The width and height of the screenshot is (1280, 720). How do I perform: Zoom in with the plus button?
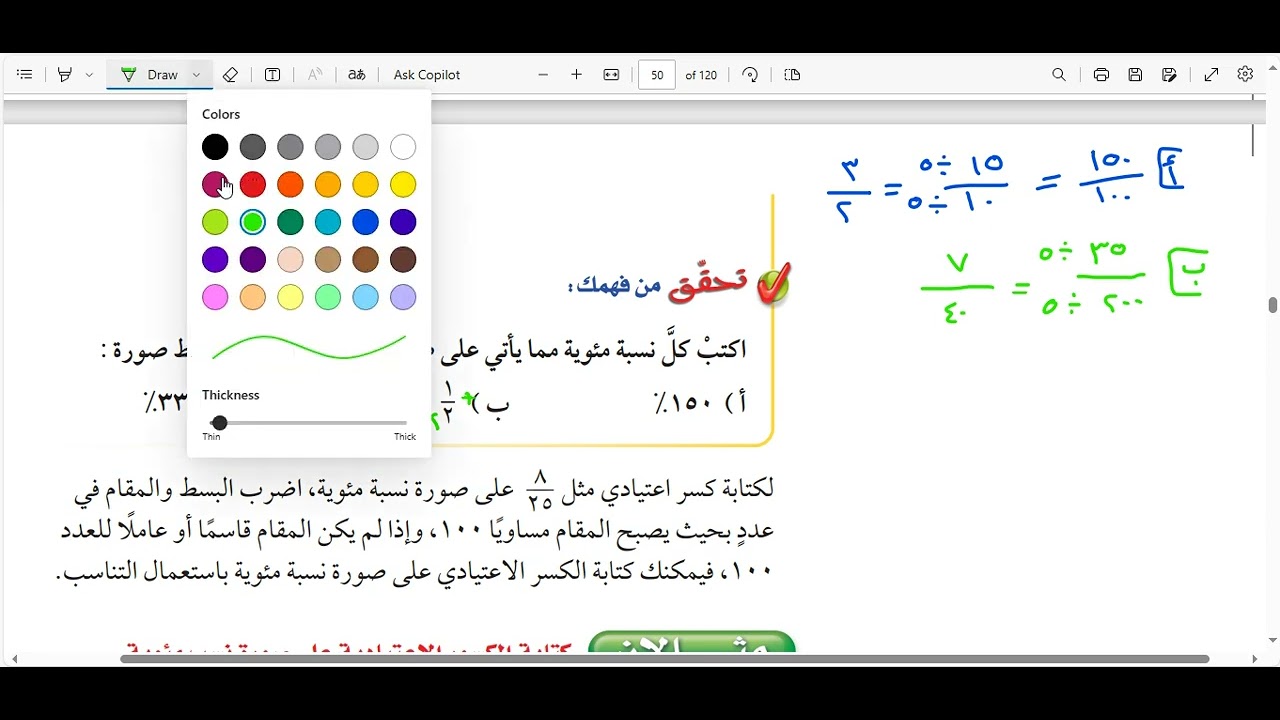tap(576, 75)
